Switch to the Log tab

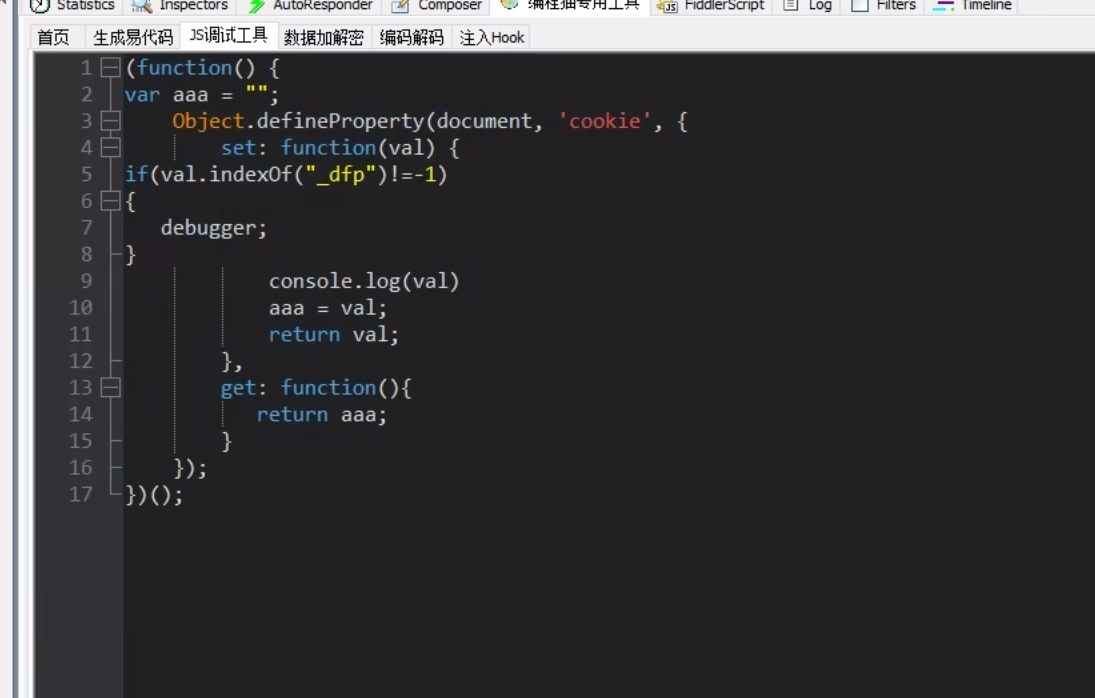click(807, 6)
